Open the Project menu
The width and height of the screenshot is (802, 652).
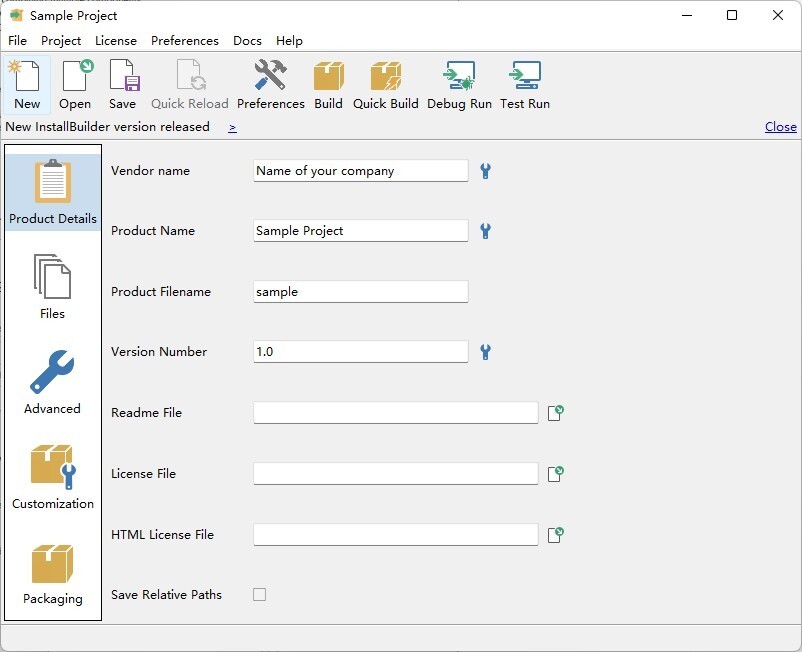point(60,41)
